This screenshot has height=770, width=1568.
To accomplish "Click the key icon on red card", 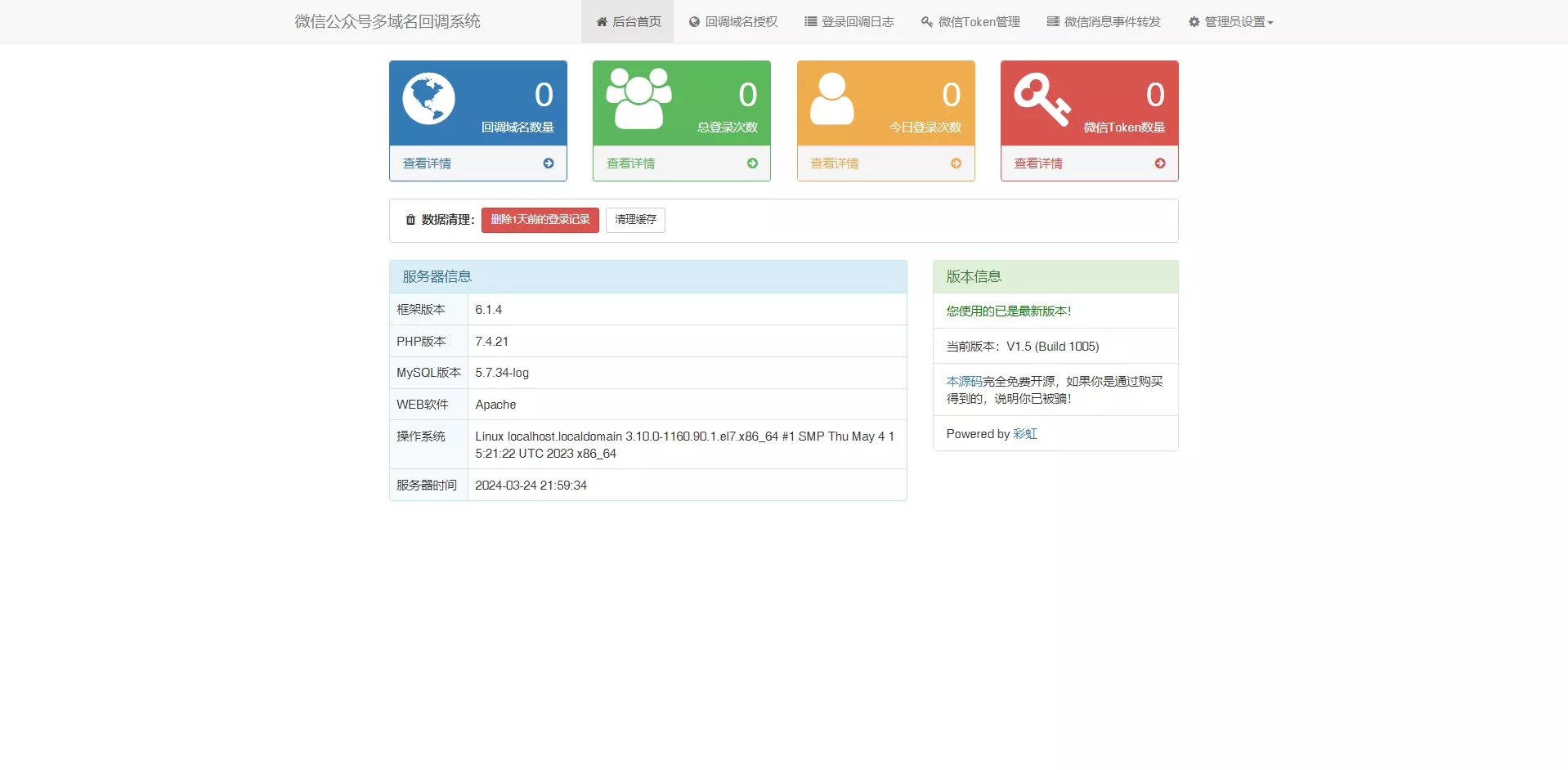I will (1042, 99).
